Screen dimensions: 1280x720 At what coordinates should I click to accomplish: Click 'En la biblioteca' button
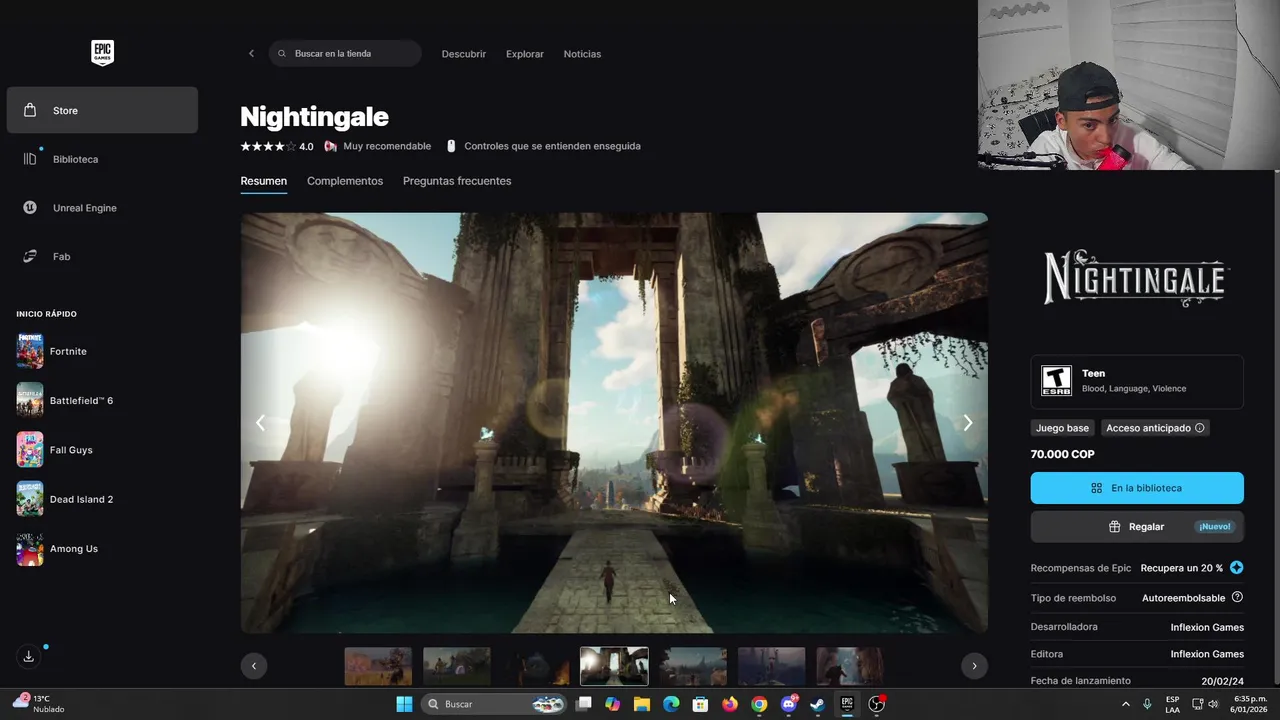(1137, 488)
